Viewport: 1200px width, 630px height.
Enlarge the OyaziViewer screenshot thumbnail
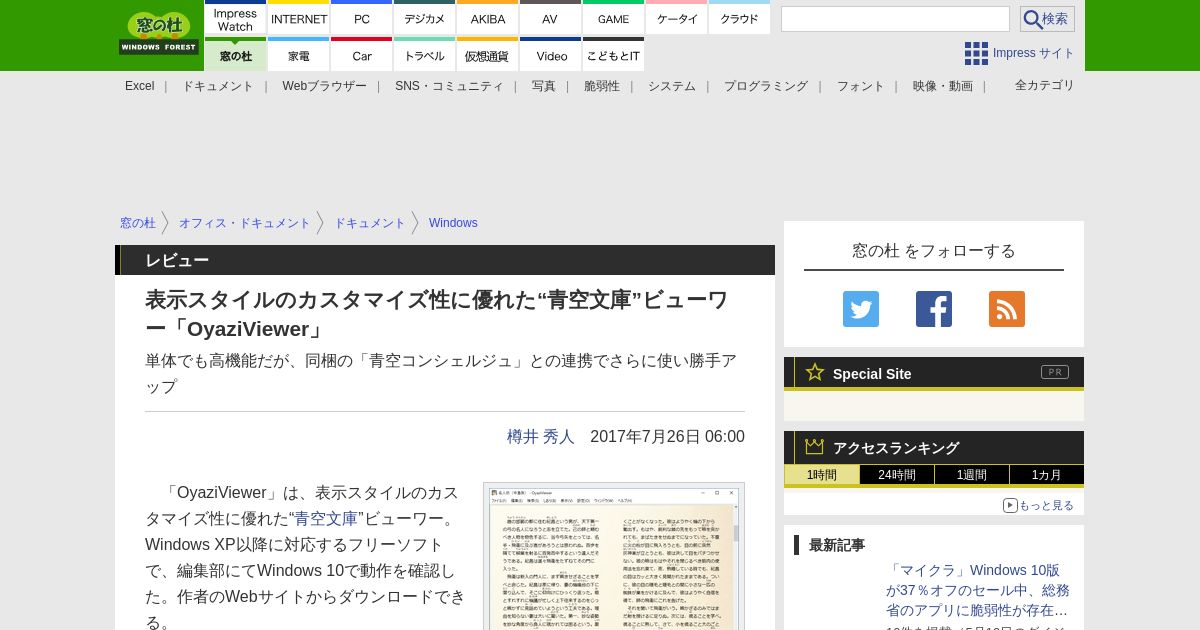coord(614,557)
